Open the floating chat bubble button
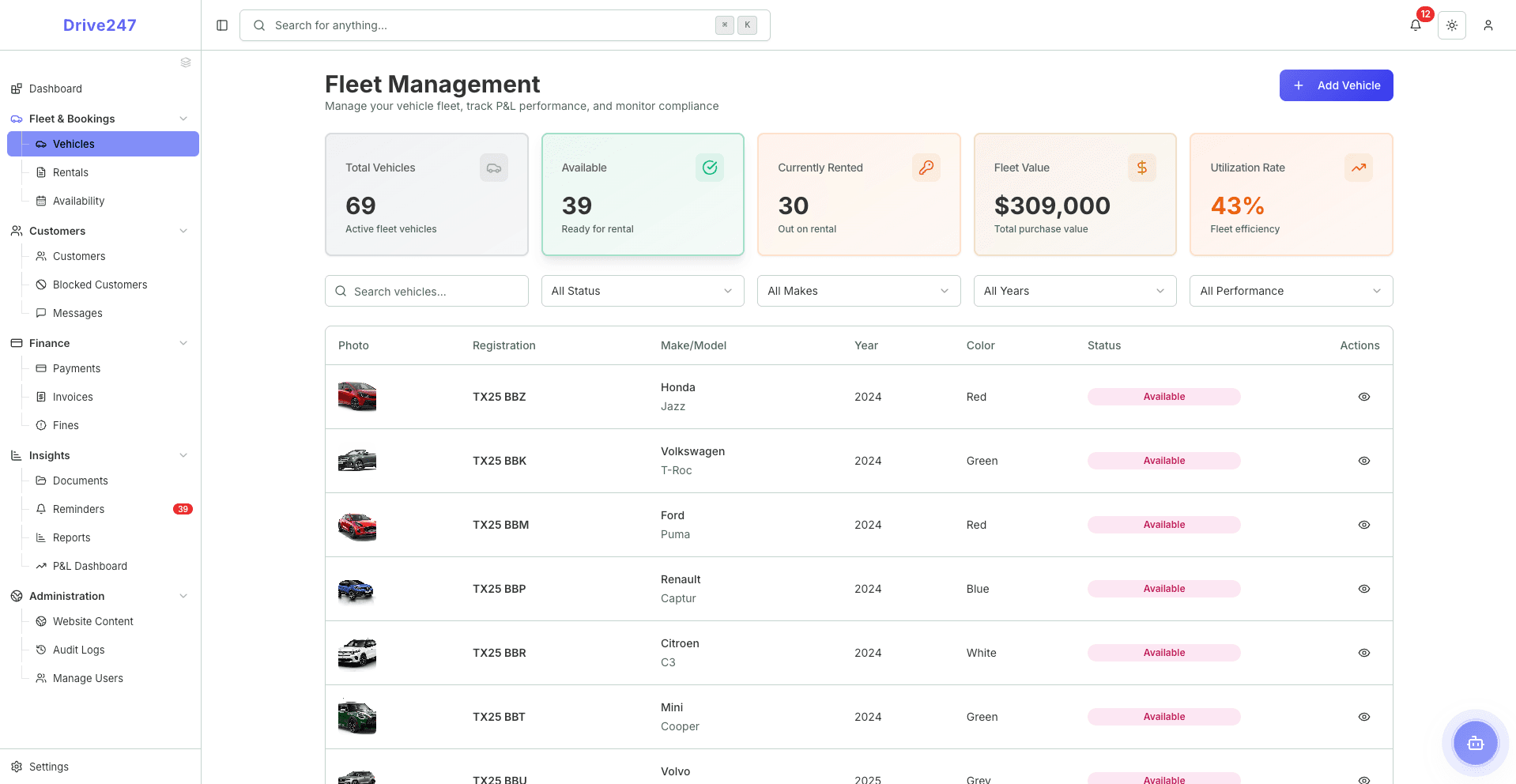The image size is (1516, 784). point(1474,743)
